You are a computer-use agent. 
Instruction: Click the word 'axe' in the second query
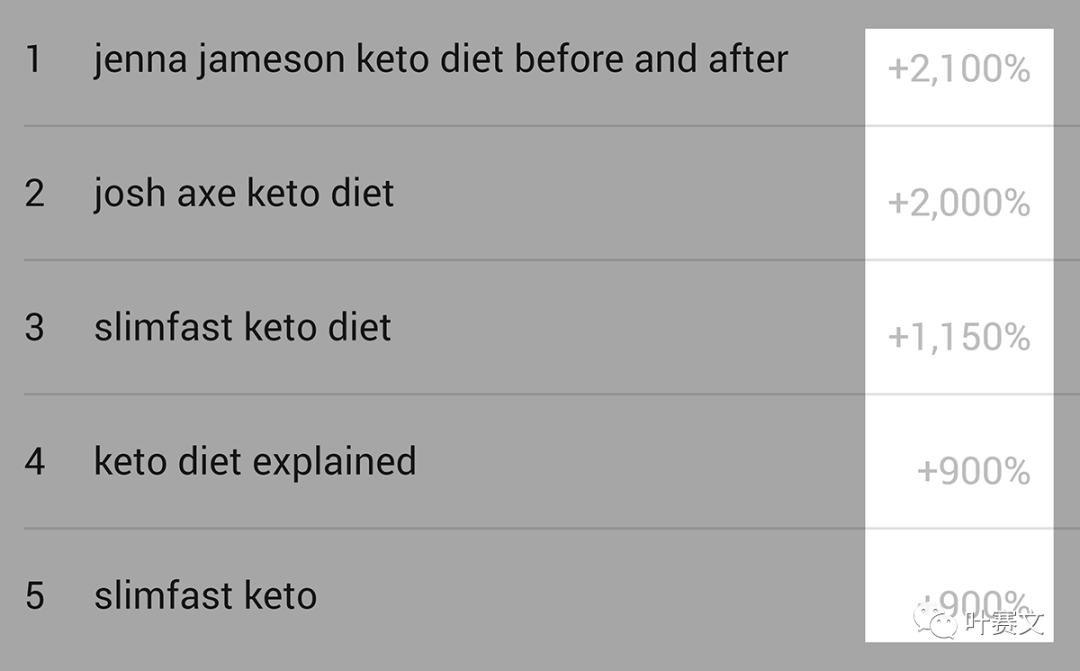point(207,194)
